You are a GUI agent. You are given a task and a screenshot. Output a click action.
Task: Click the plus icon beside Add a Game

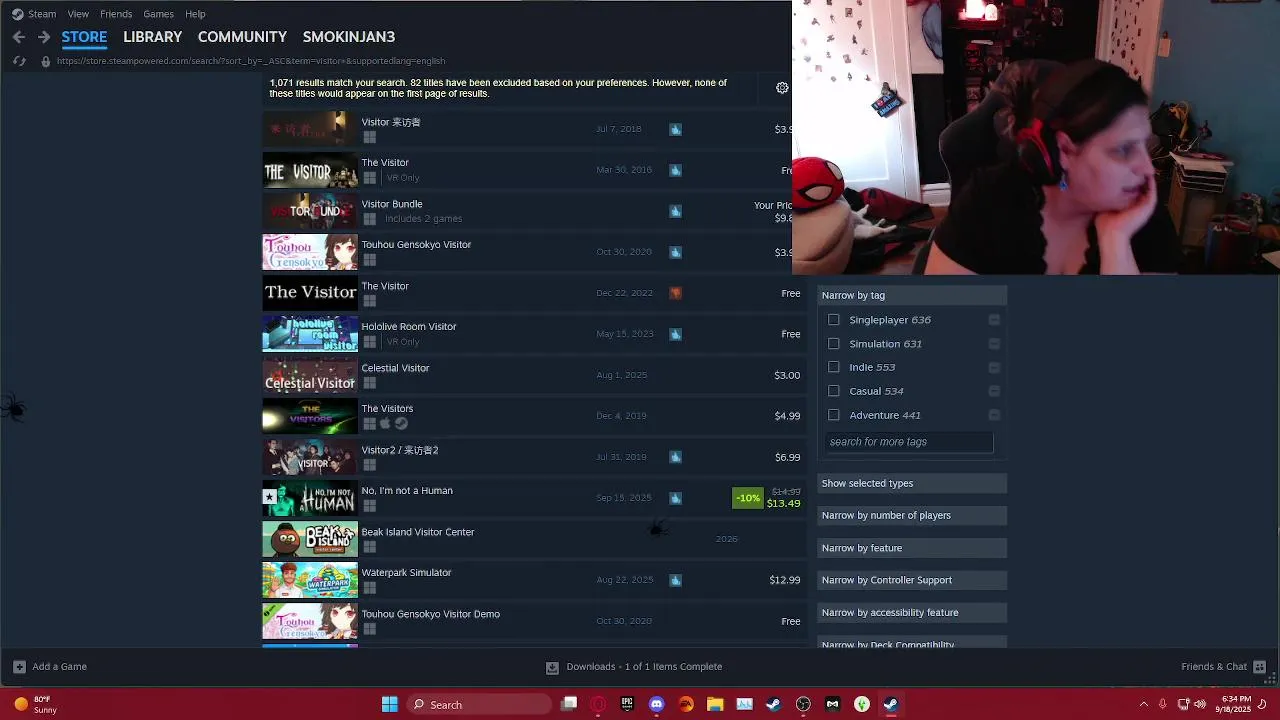(x=19, y=667)
